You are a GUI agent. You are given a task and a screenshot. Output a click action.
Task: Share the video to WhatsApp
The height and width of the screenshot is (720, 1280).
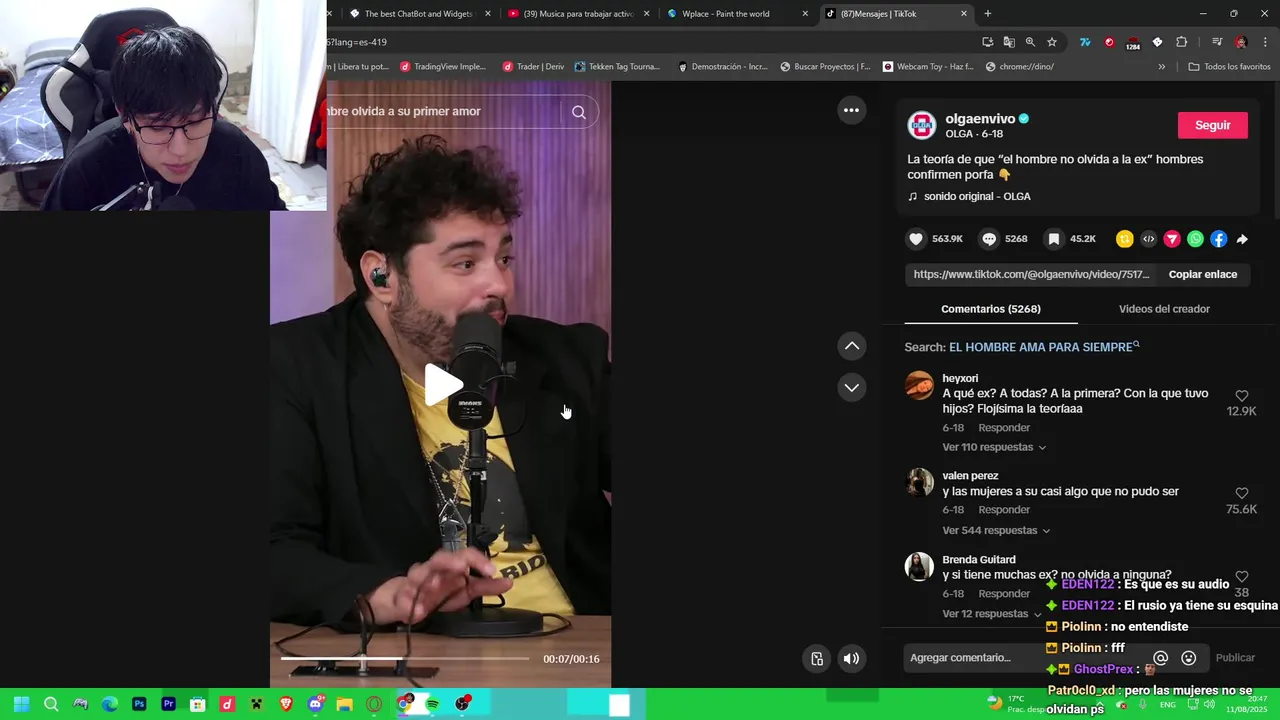pyautogui.click(x=1195, y=239)
